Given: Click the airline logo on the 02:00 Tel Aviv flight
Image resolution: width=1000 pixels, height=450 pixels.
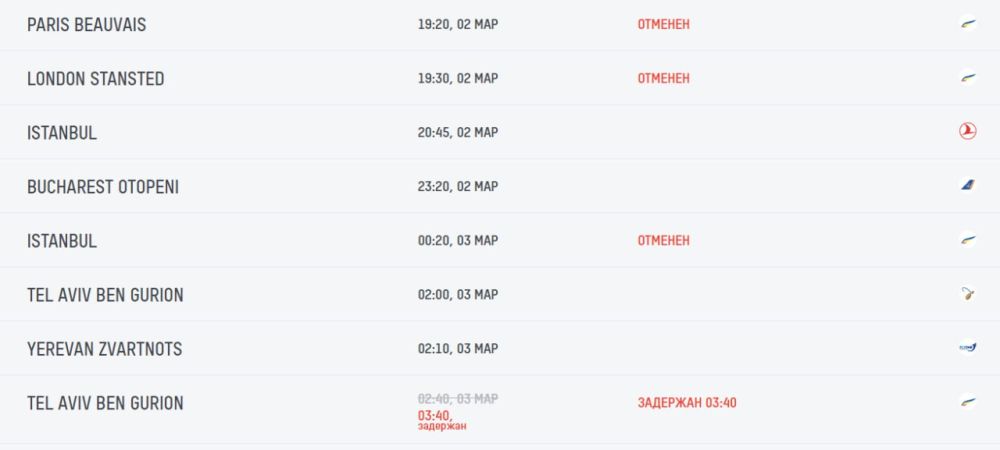Looking at the screenshot, I should [967, 294].
